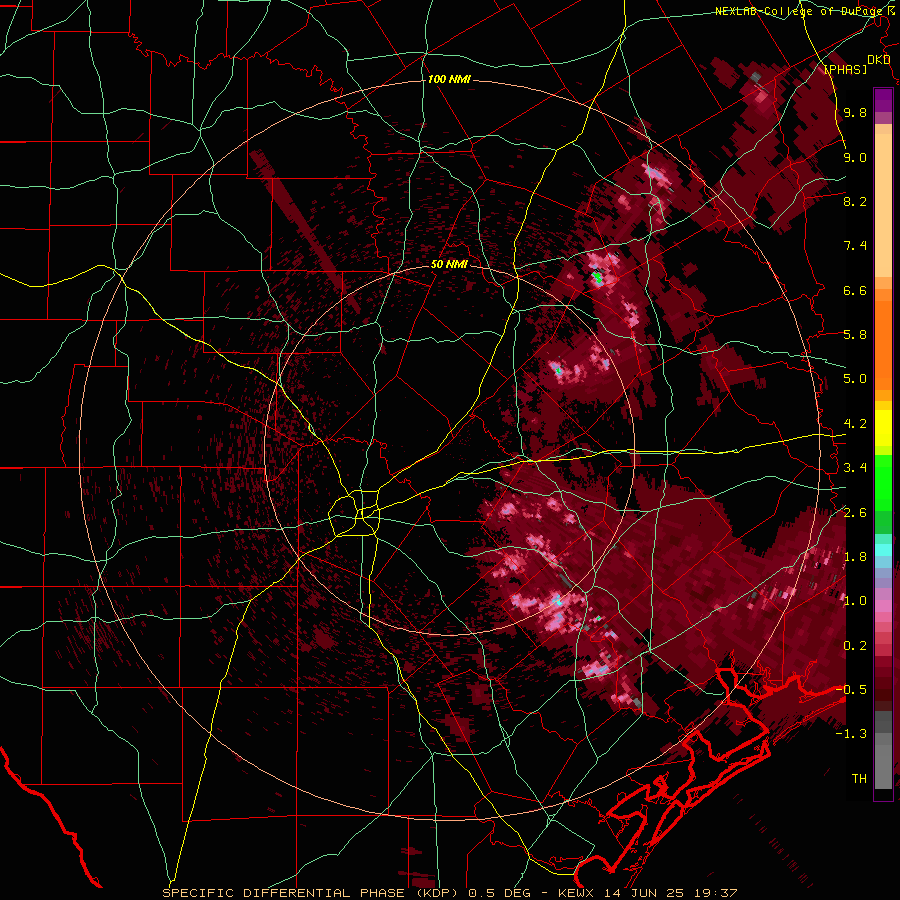Click the 3.4 value on the scale
This screenshot has width=900, height=900.
pos(855,468)
